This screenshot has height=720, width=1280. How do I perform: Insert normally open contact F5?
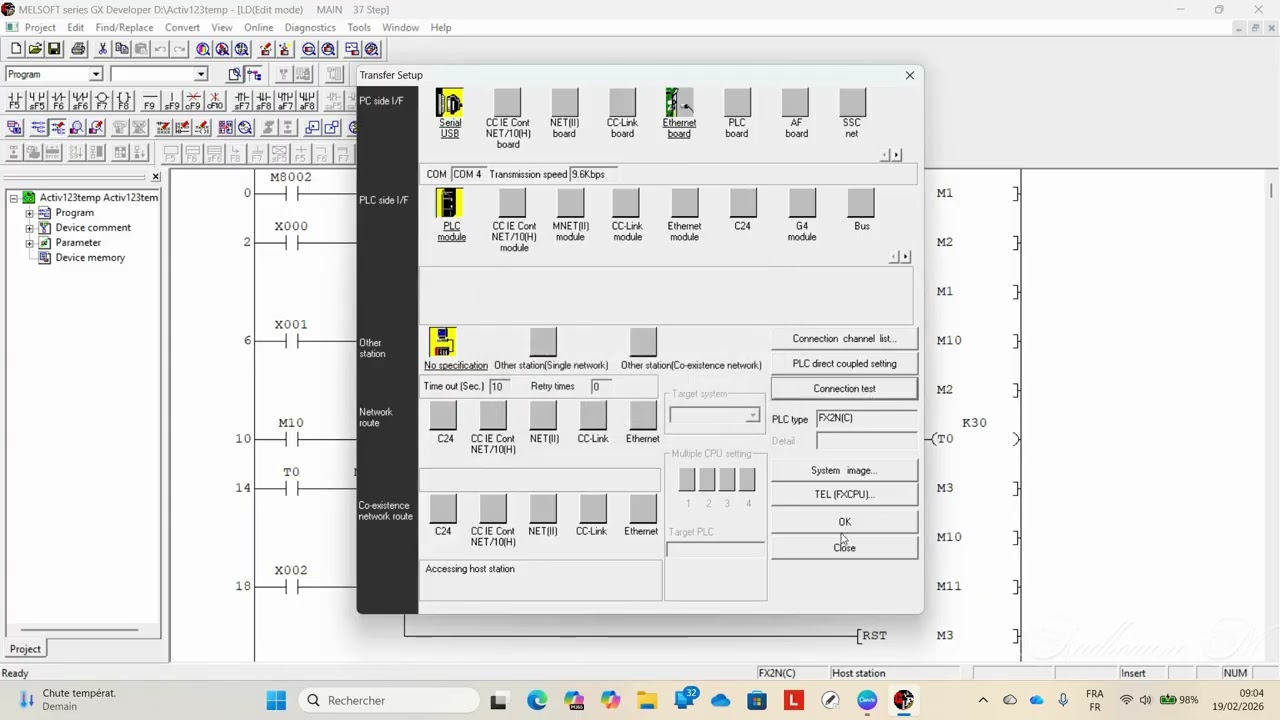(x=15, y=101)
